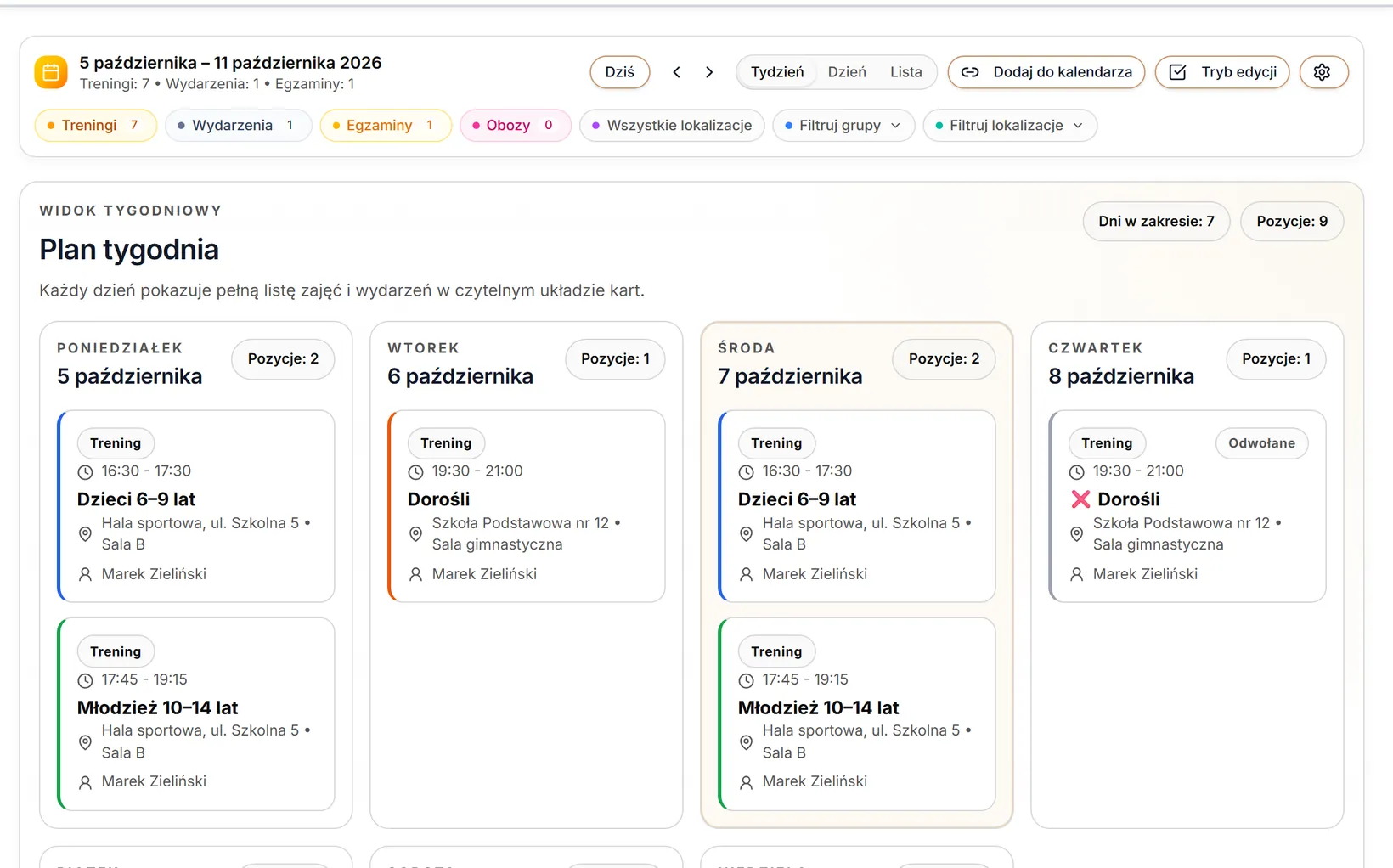Click link icon in Dodaj do kalendarza
1393x868 pixels.
click(970, 72)
